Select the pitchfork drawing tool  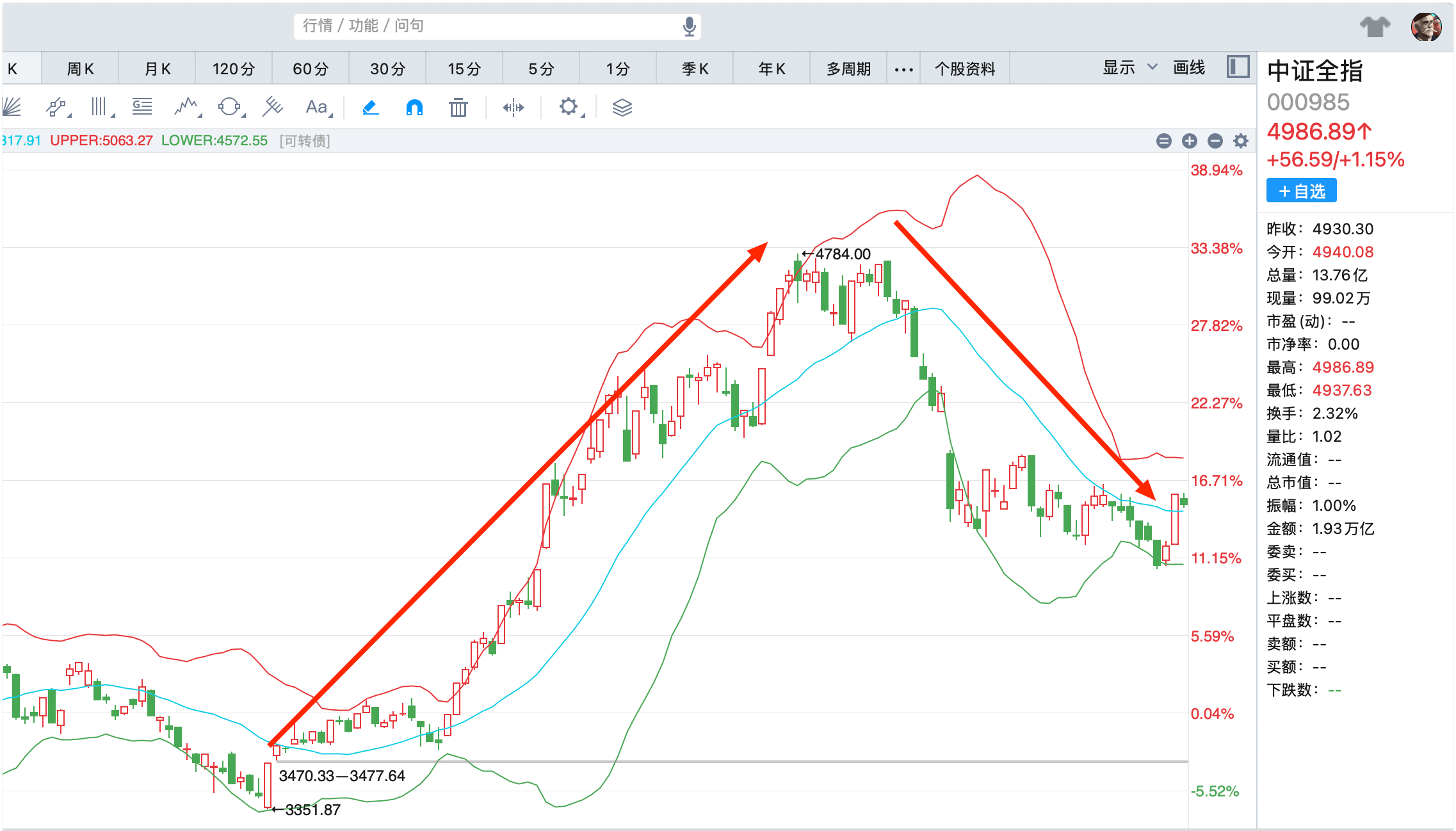coord(272,107)
